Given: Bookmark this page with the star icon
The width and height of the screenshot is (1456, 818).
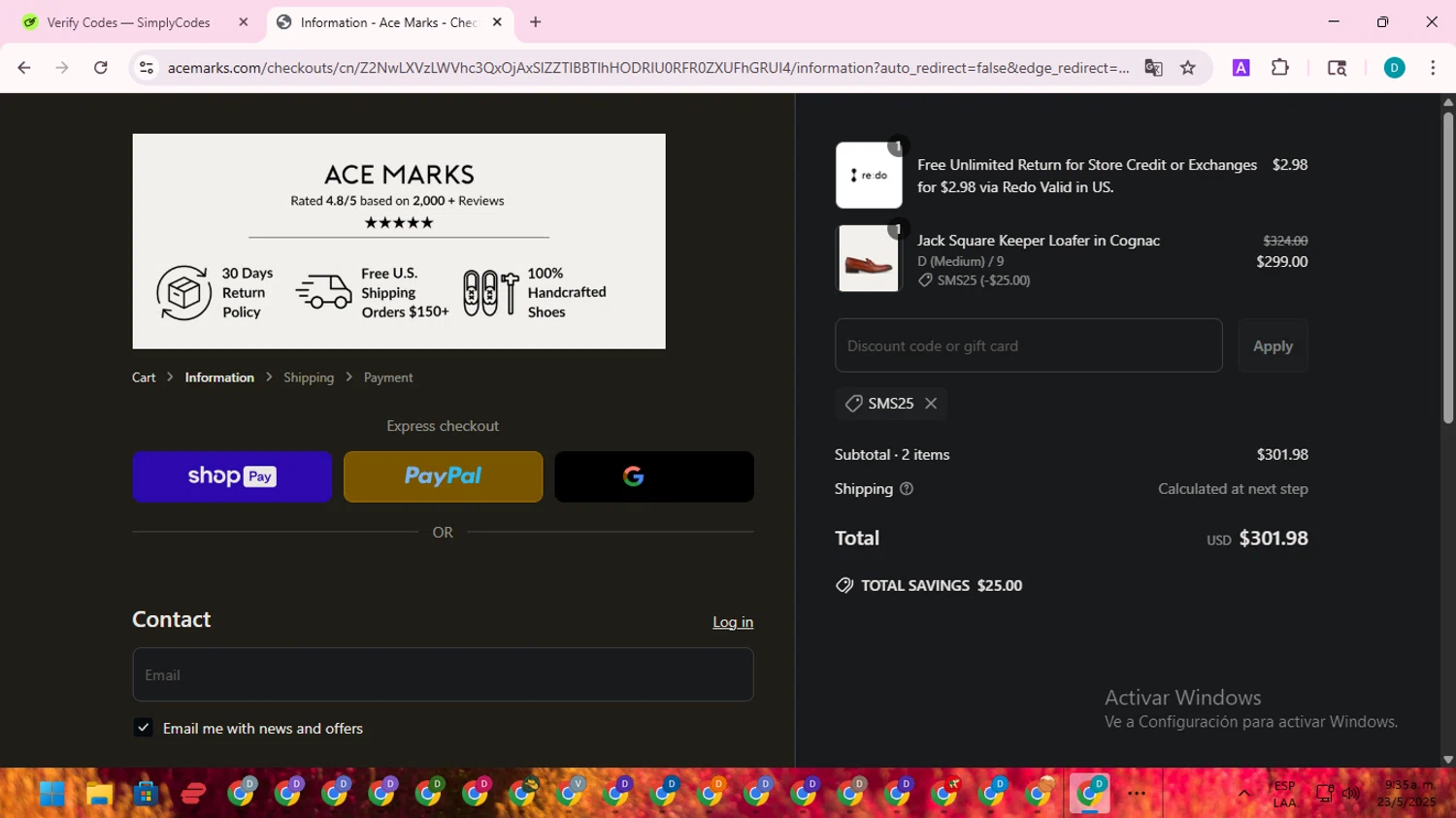Looking at the screenshot, I should click(x=1188, y=68).
